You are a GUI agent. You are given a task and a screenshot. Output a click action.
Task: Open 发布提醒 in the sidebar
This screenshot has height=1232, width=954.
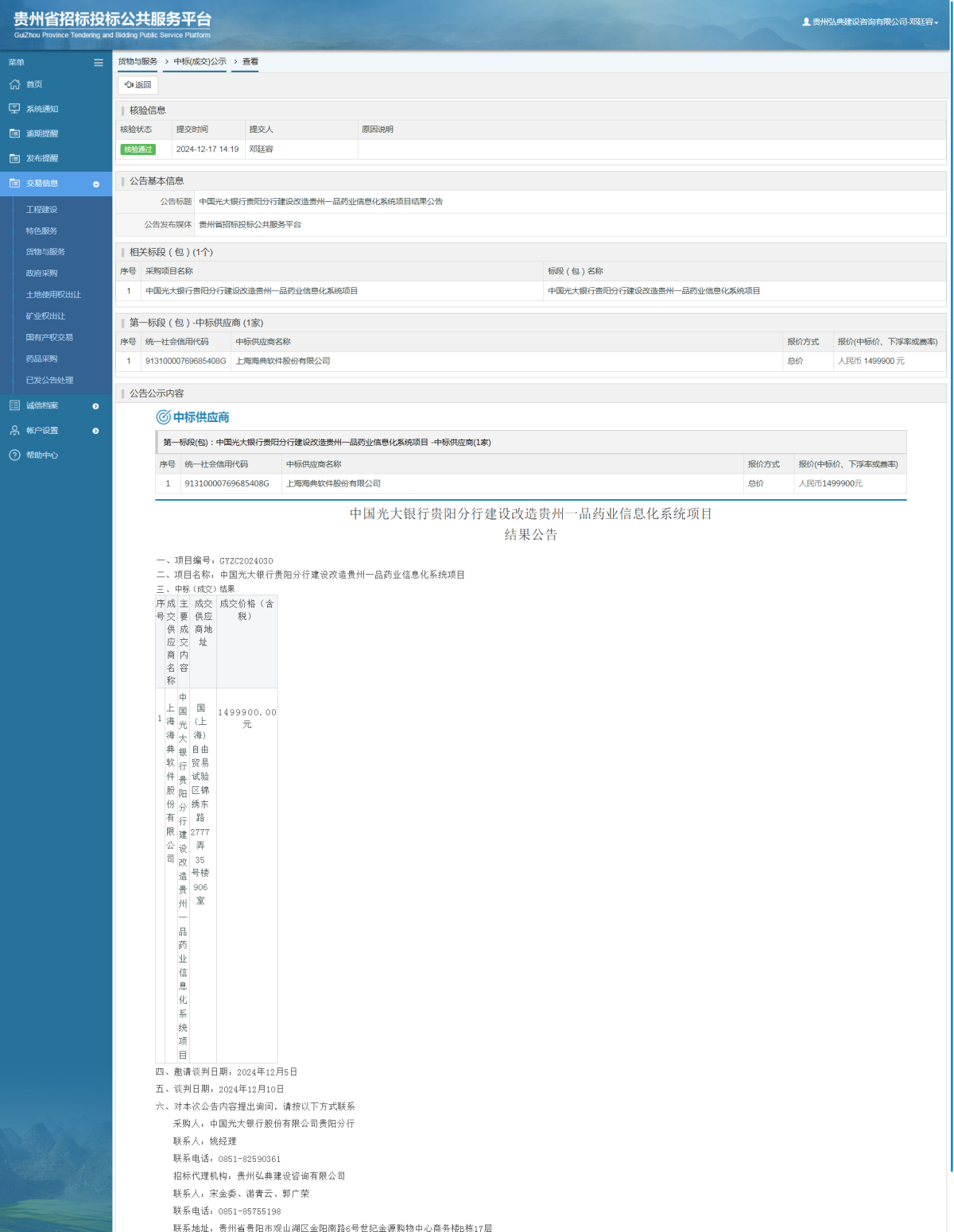pyautogui.click(x=42, y=158)
